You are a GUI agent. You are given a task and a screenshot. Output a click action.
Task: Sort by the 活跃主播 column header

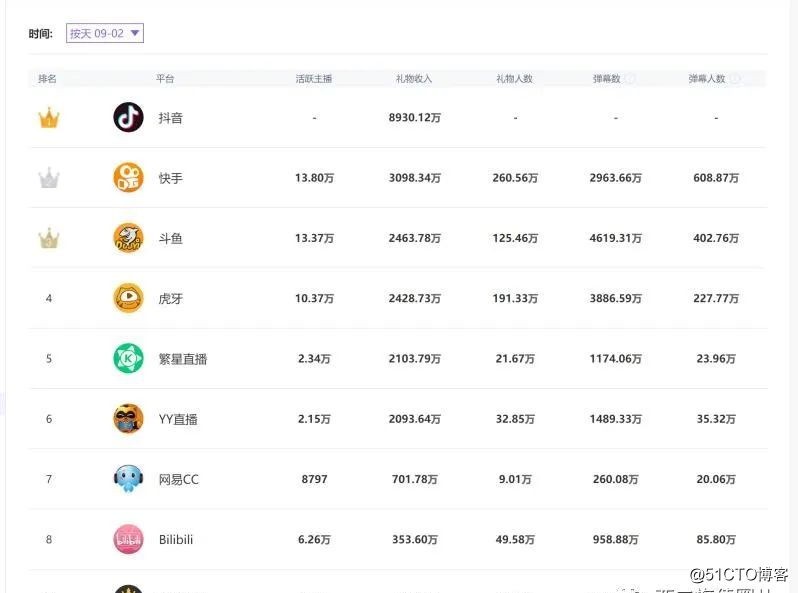pos(315,78)
